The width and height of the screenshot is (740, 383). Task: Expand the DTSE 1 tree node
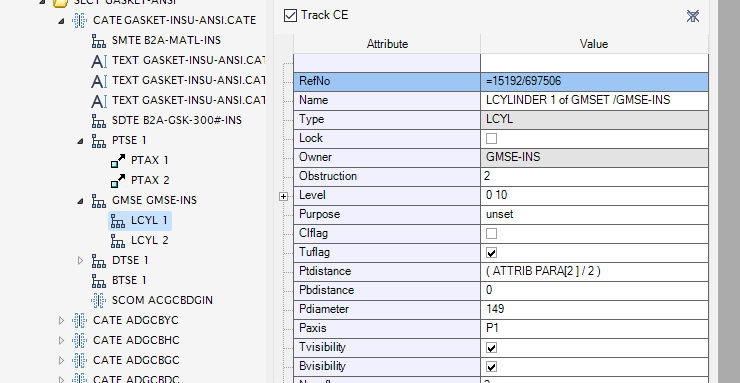[x=80, y=260]
